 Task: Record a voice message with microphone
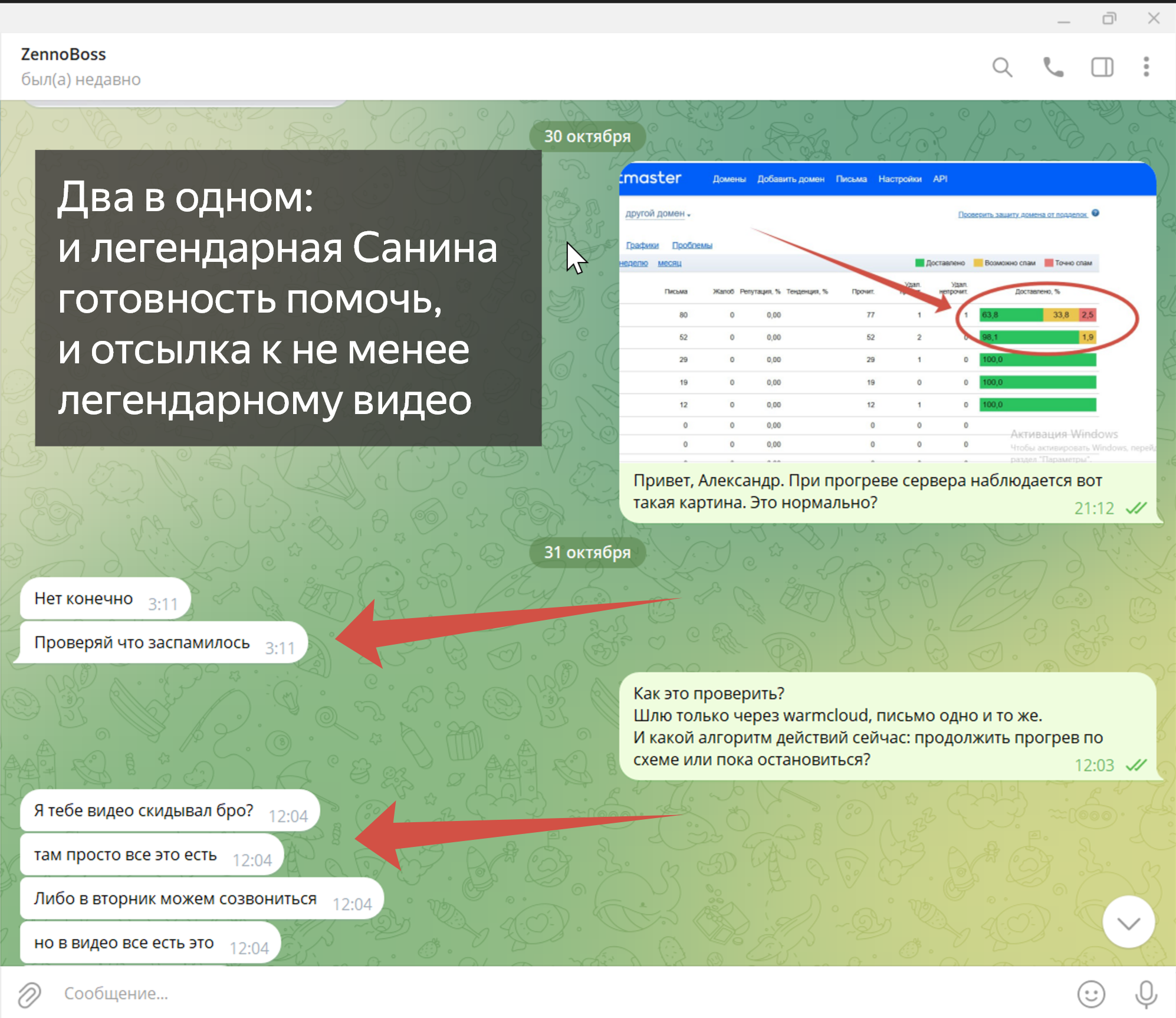pos(1145,994)
